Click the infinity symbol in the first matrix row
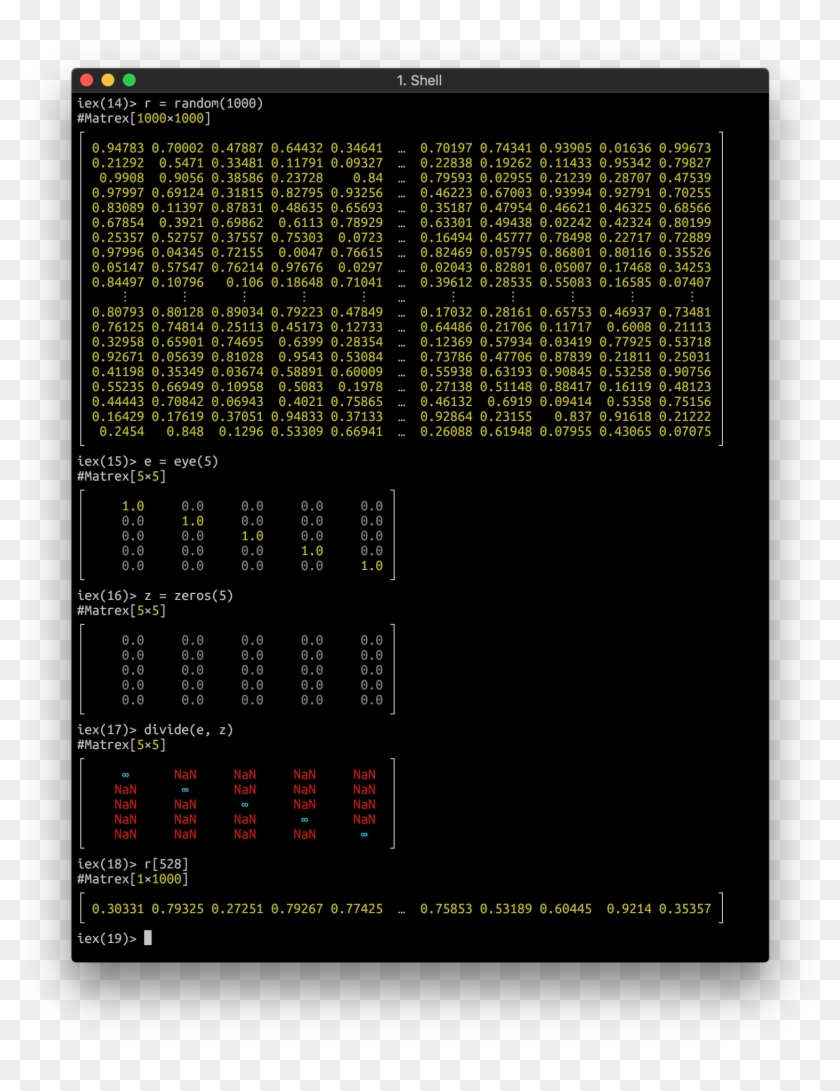This screenshot has width=840, height=1091. tap(124, 774)
